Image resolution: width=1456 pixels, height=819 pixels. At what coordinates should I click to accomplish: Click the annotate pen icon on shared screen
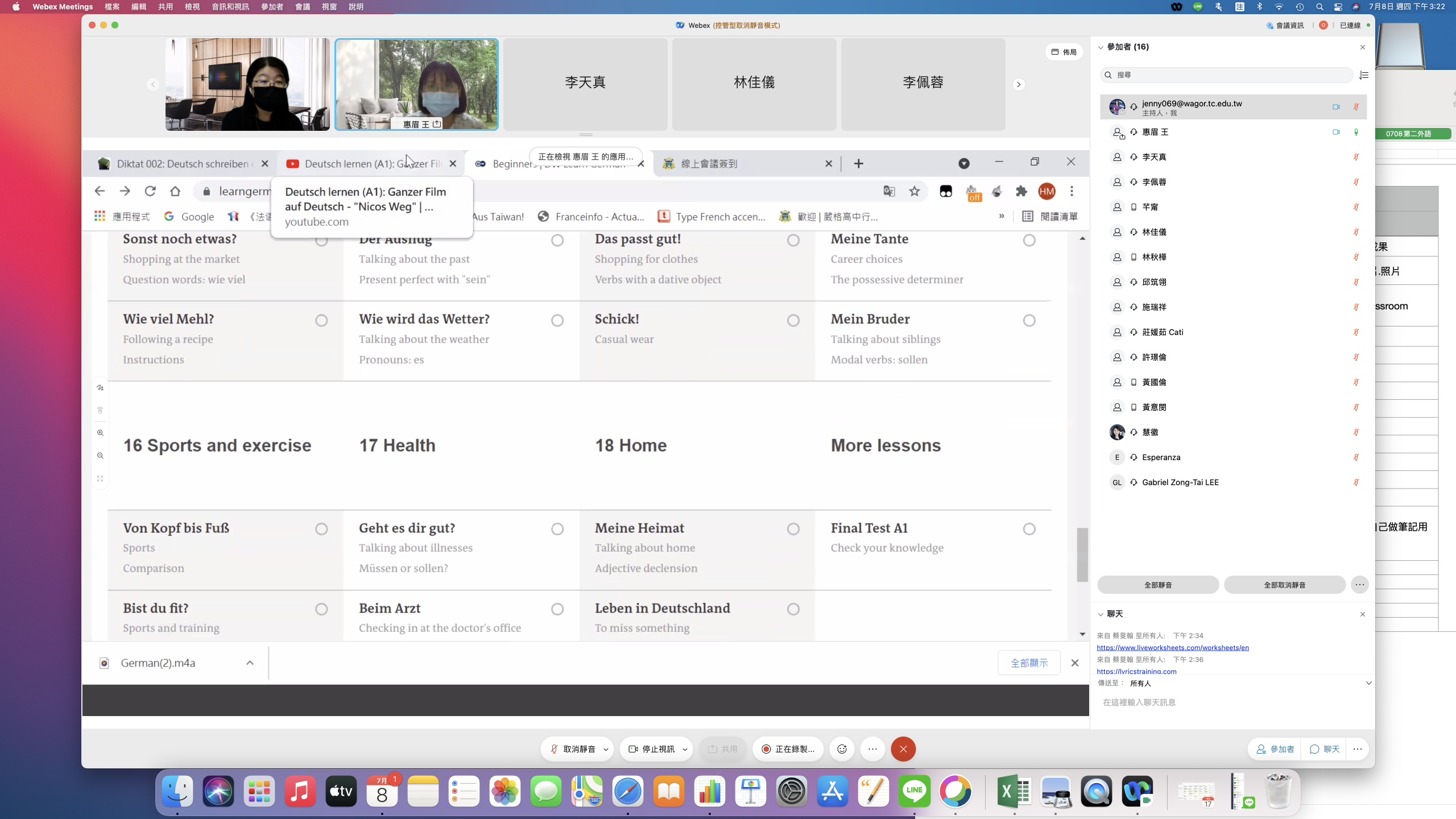click(x=100, y=388)
